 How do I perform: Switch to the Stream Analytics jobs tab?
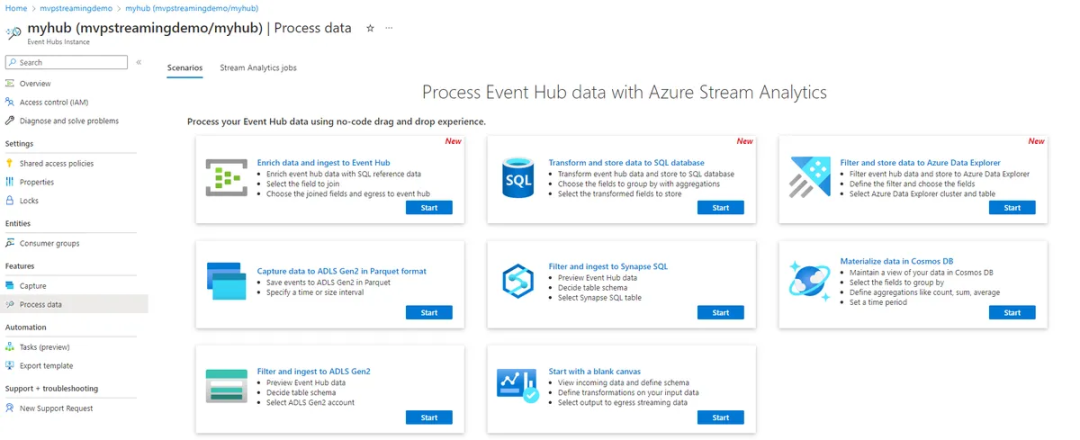click(258, 68)
